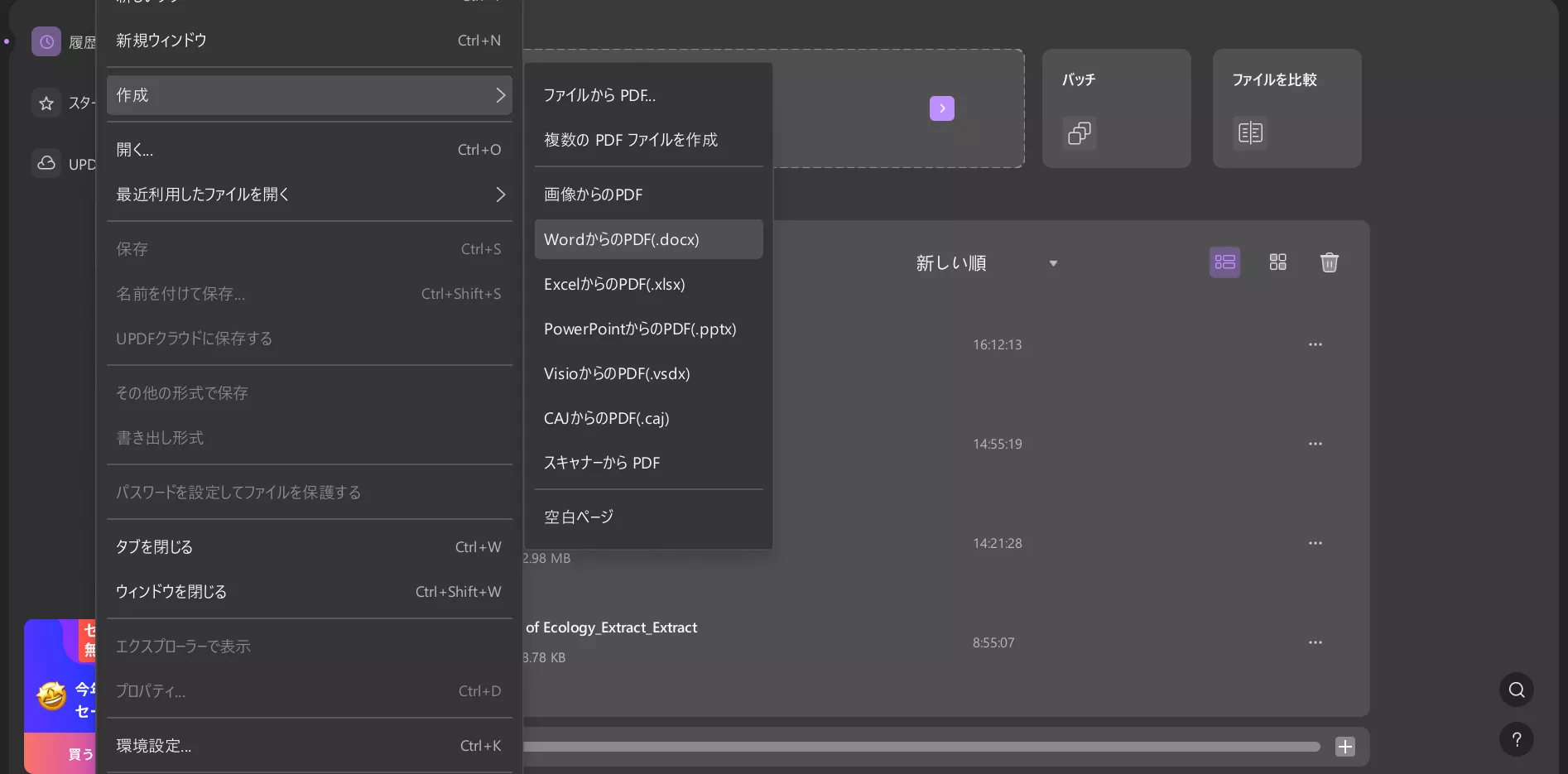Viewport: 1568px width, 774px height.
Task: Open the Compare Files icon
Action: 1250,132
